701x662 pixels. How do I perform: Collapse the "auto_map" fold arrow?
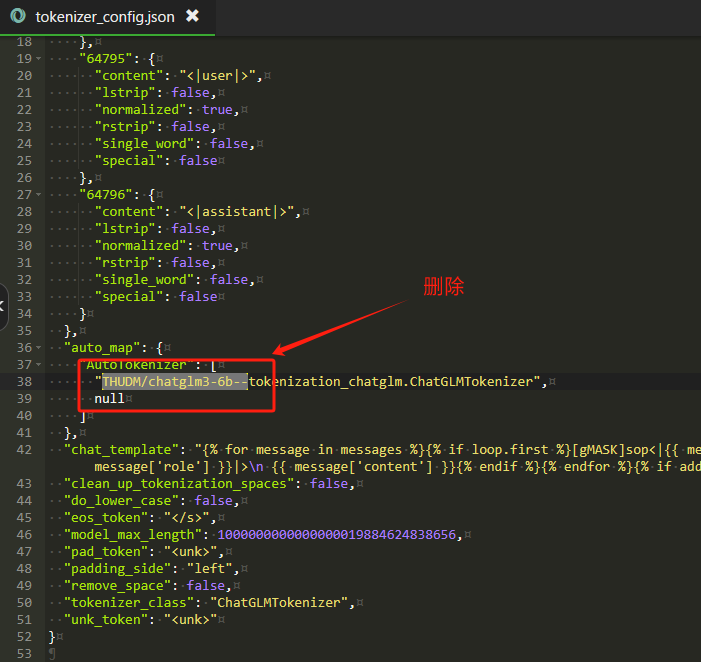coord(38,348)
